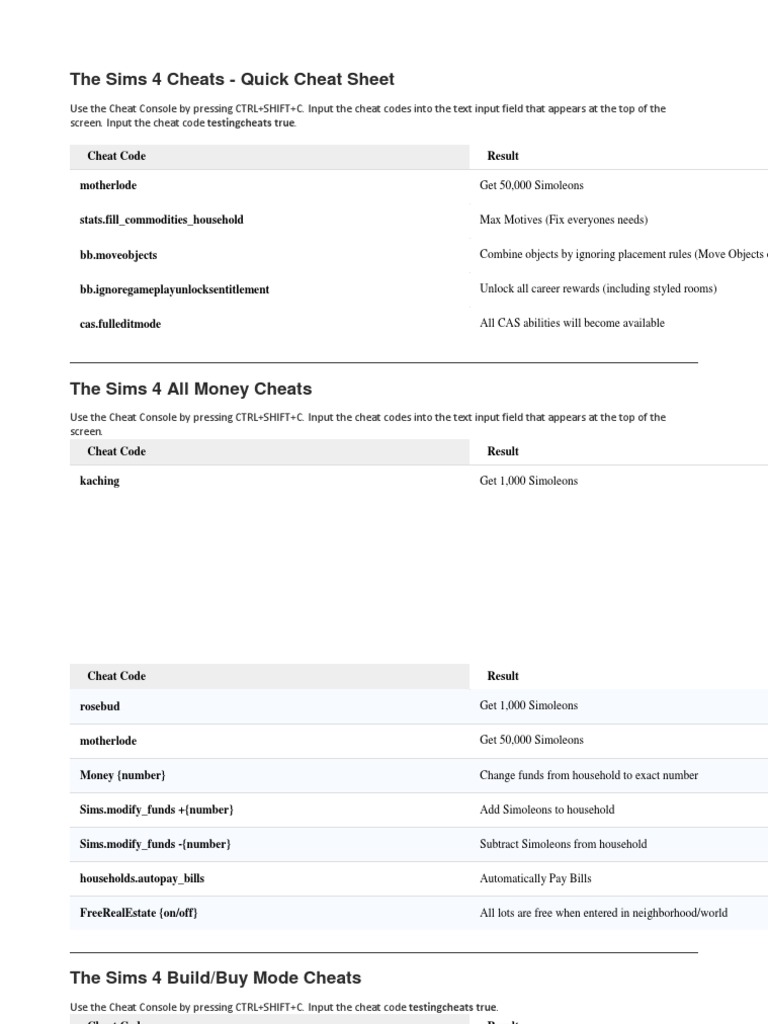Click the "FreeRealEstate {on/off}" cheat code
The height and width of the screenshot is (1024, 768).
pyautogui.click(x=139, y=913)
